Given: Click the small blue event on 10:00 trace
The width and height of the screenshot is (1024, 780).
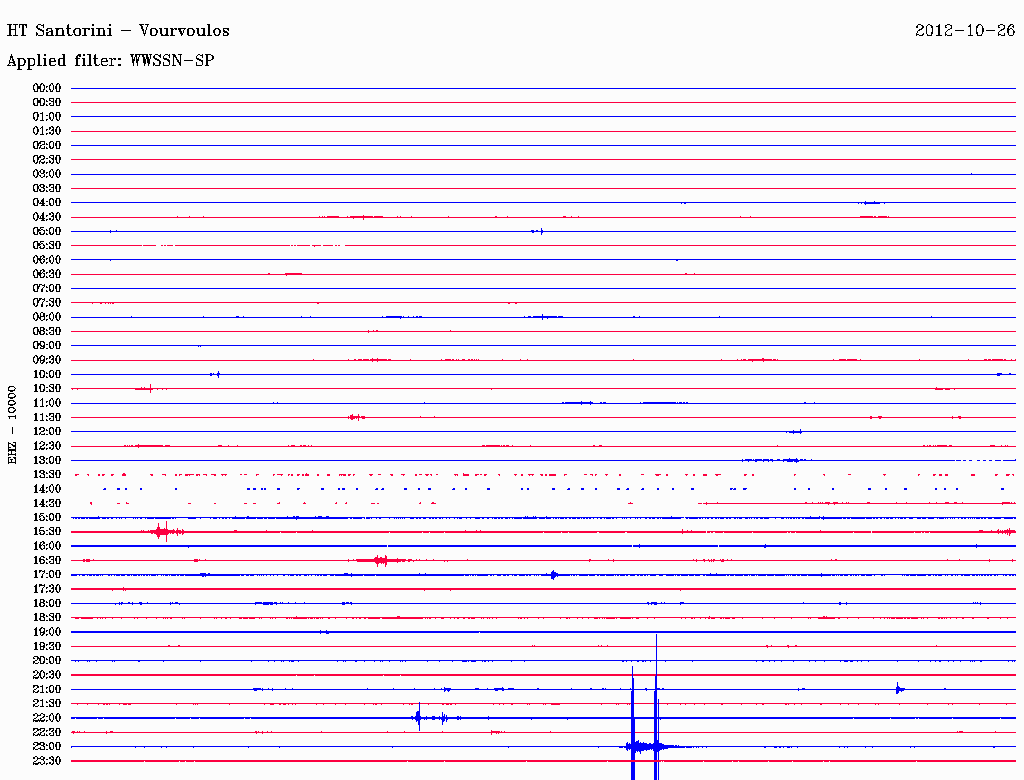Looking at the screenshot, I should [x=216, y=374].
